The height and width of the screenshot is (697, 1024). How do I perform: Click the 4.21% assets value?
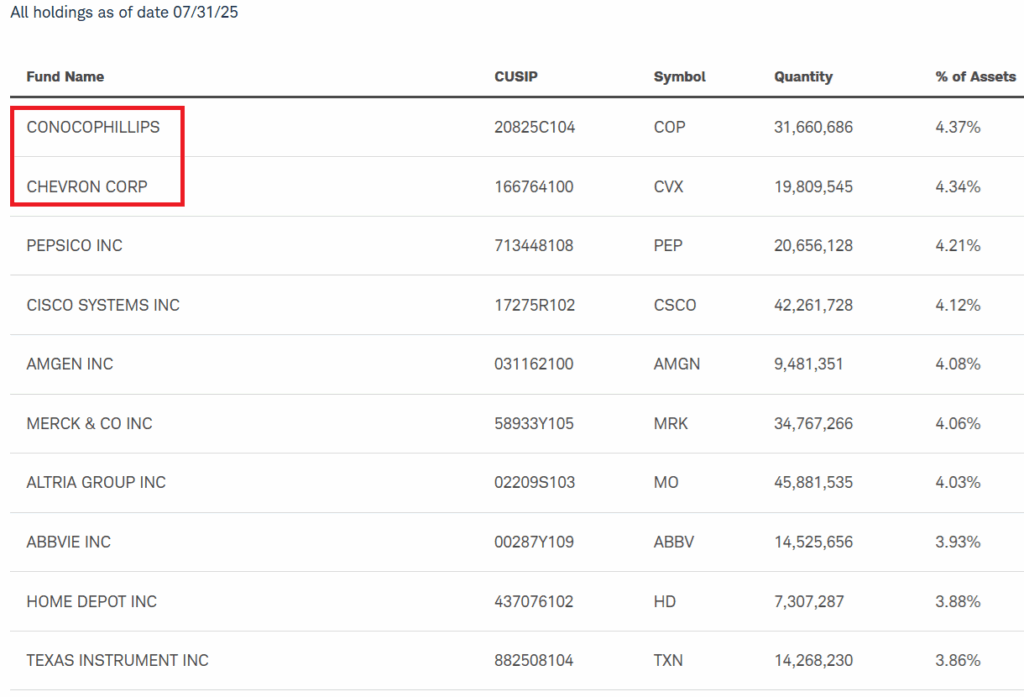click(958, 246)
